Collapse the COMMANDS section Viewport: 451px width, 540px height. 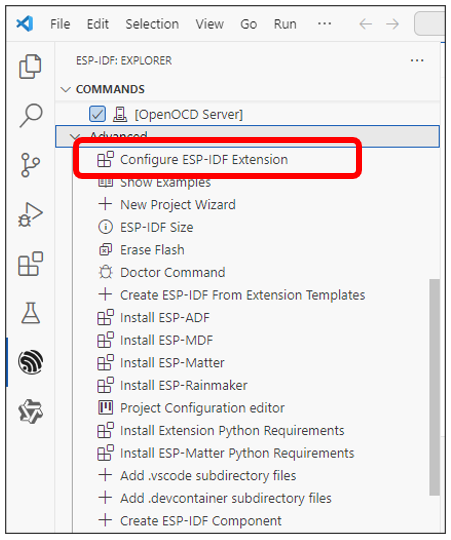tap(65, 90)
